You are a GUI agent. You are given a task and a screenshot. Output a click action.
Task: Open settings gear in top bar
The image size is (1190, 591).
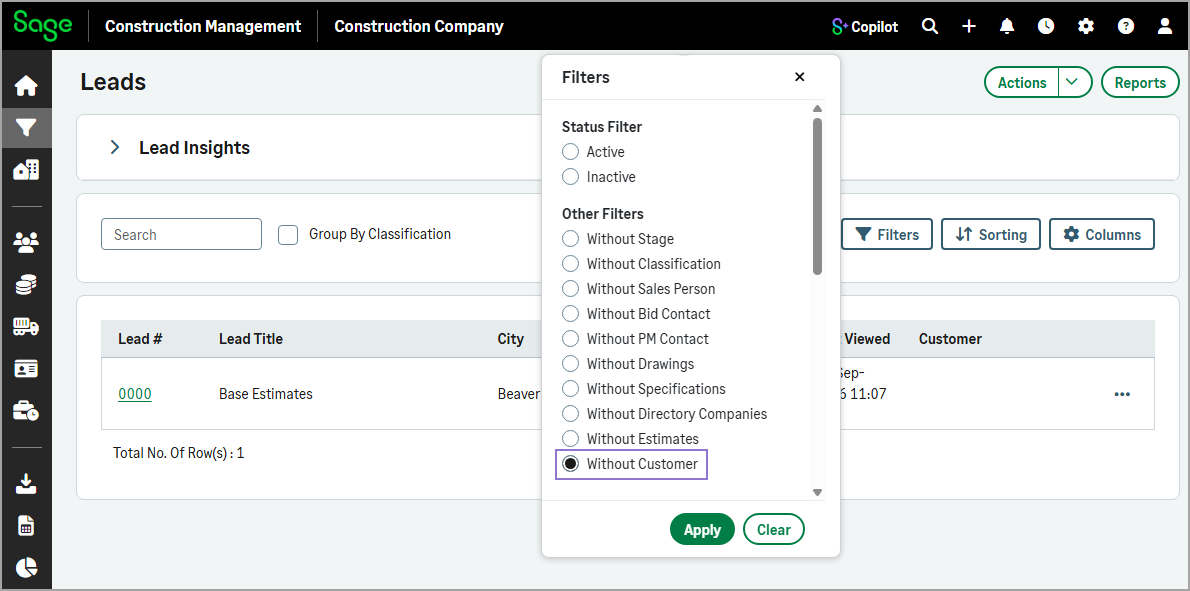(1086, 27)
